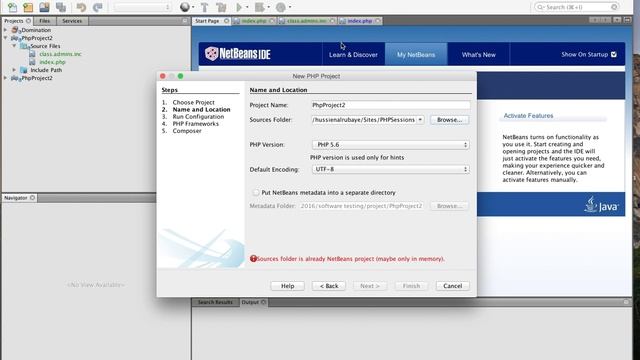Image resolution: width=640 pixels, height=360 pixels.
Task: Click inside the Project Name field
Action: pyautogui.click(x=391, y=105)
